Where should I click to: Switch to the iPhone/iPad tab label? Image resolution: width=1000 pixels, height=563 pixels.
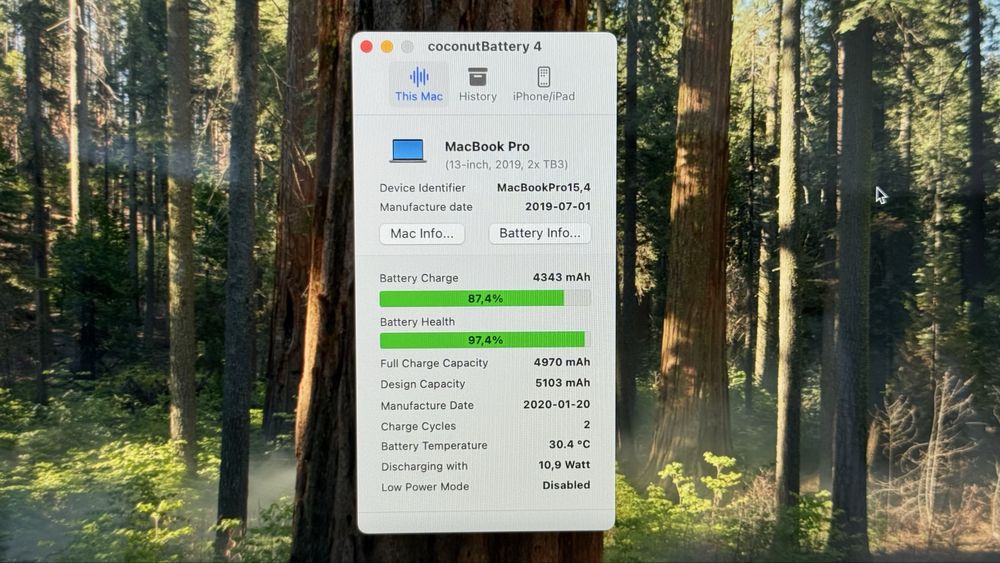544,96
